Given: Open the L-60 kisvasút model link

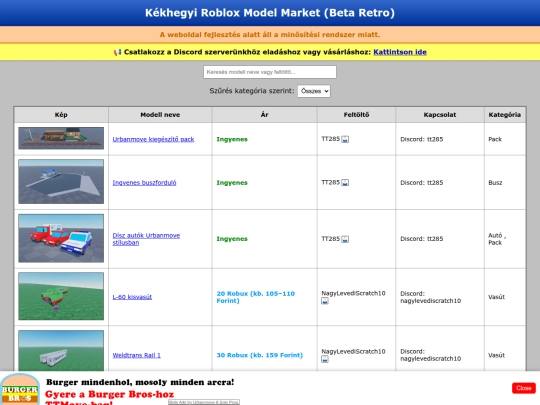Looking at the screenshot, I should pyautogui.click(x=132, y=297).
